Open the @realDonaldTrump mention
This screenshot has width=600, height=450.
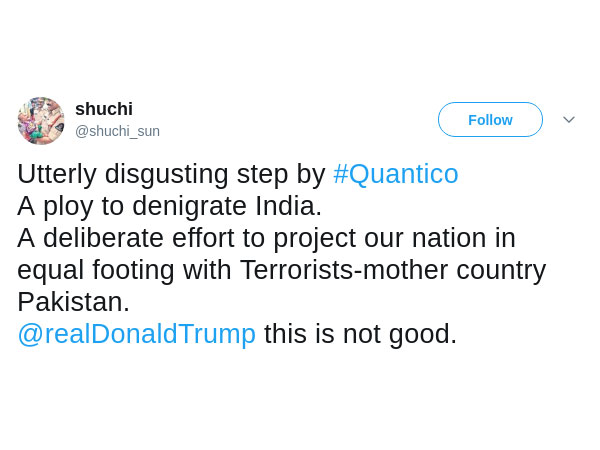click(x=136, y=334)
